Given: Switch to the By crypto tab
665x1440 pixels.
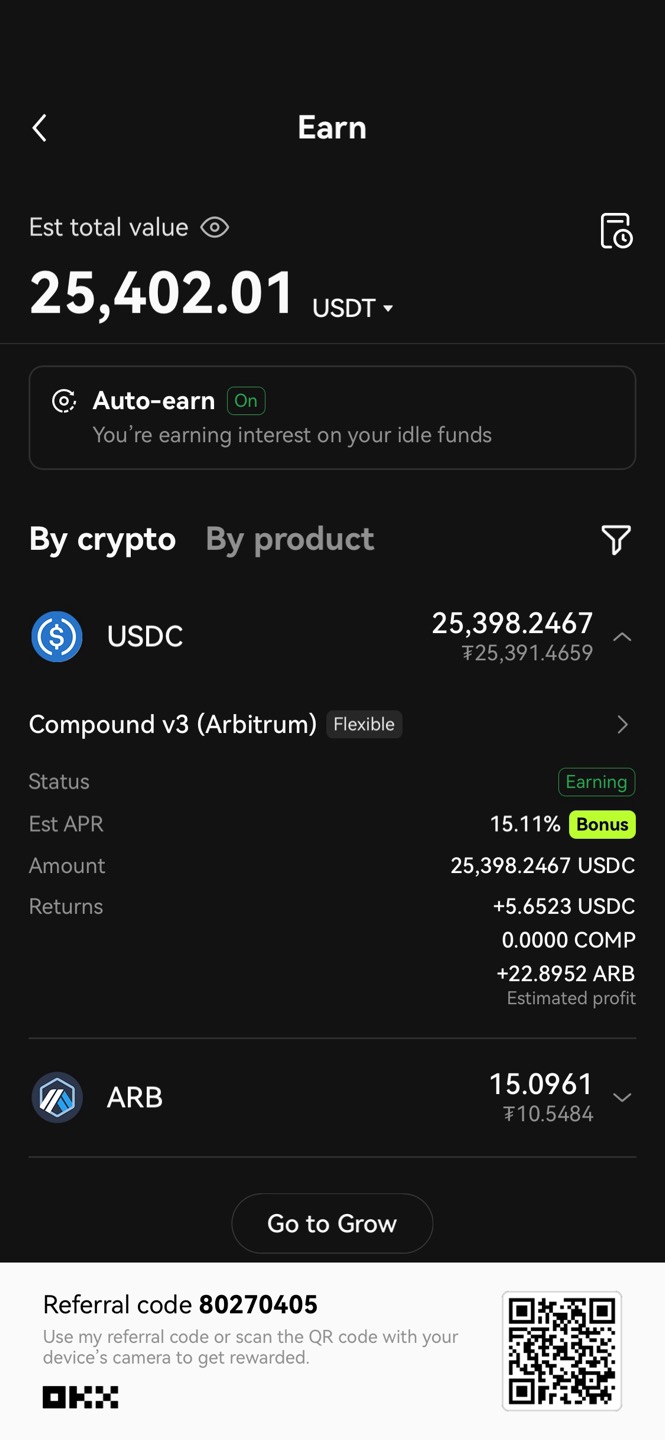Looking at the screenshot, I should click(x=102, y=540).
